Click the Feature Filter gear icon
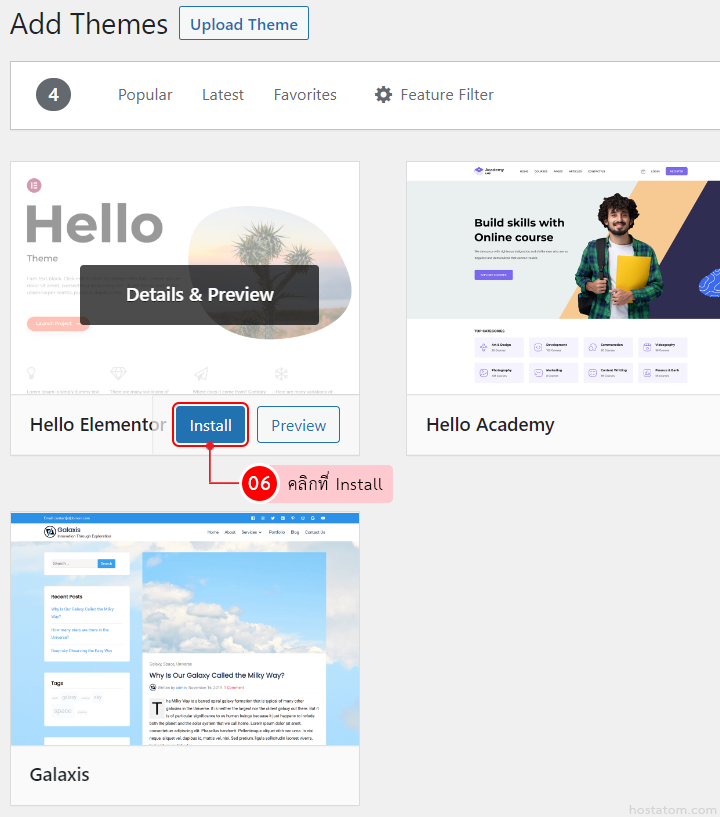The image size is (720, 817). click(383, 95)
